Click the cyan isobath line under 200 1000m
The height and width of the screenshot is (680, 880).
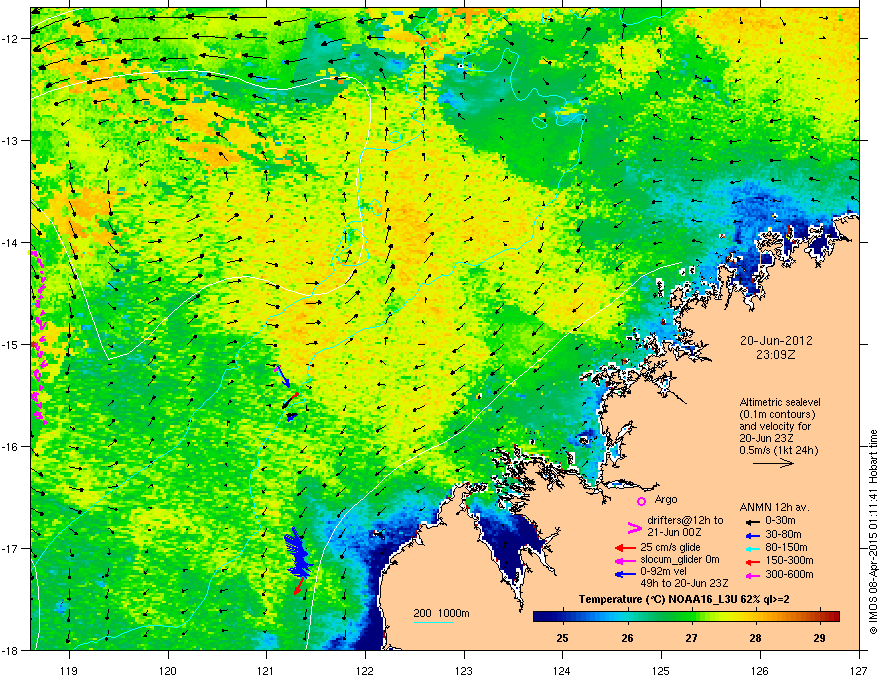point(434,622)
